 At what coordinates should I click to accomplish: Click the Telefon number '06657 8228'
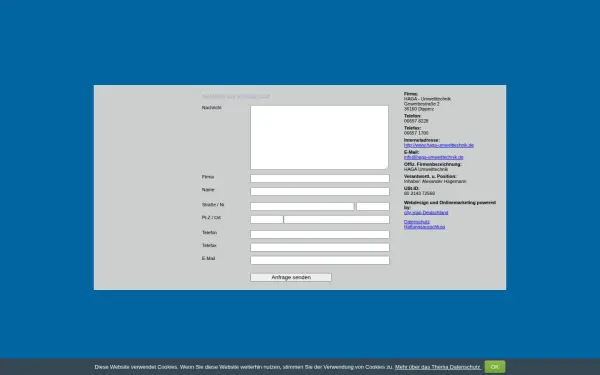pyautogui.click(x=416, y=121)
